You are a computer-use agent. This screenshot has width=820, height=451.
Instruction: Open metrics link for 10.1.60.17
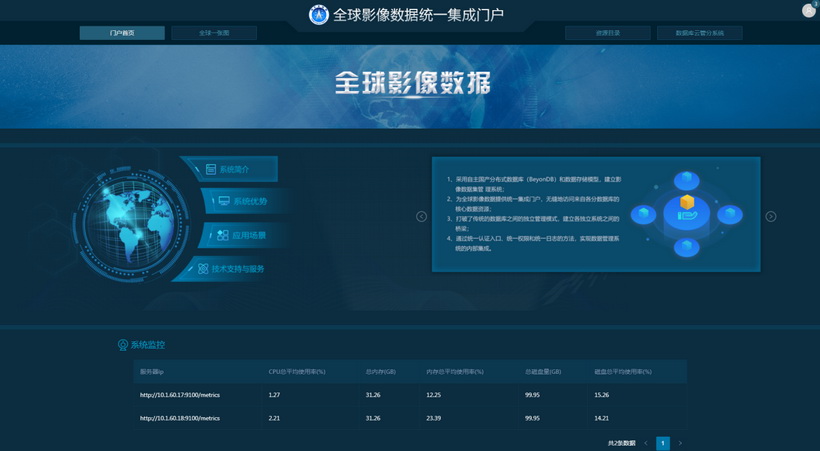(180, 395)
